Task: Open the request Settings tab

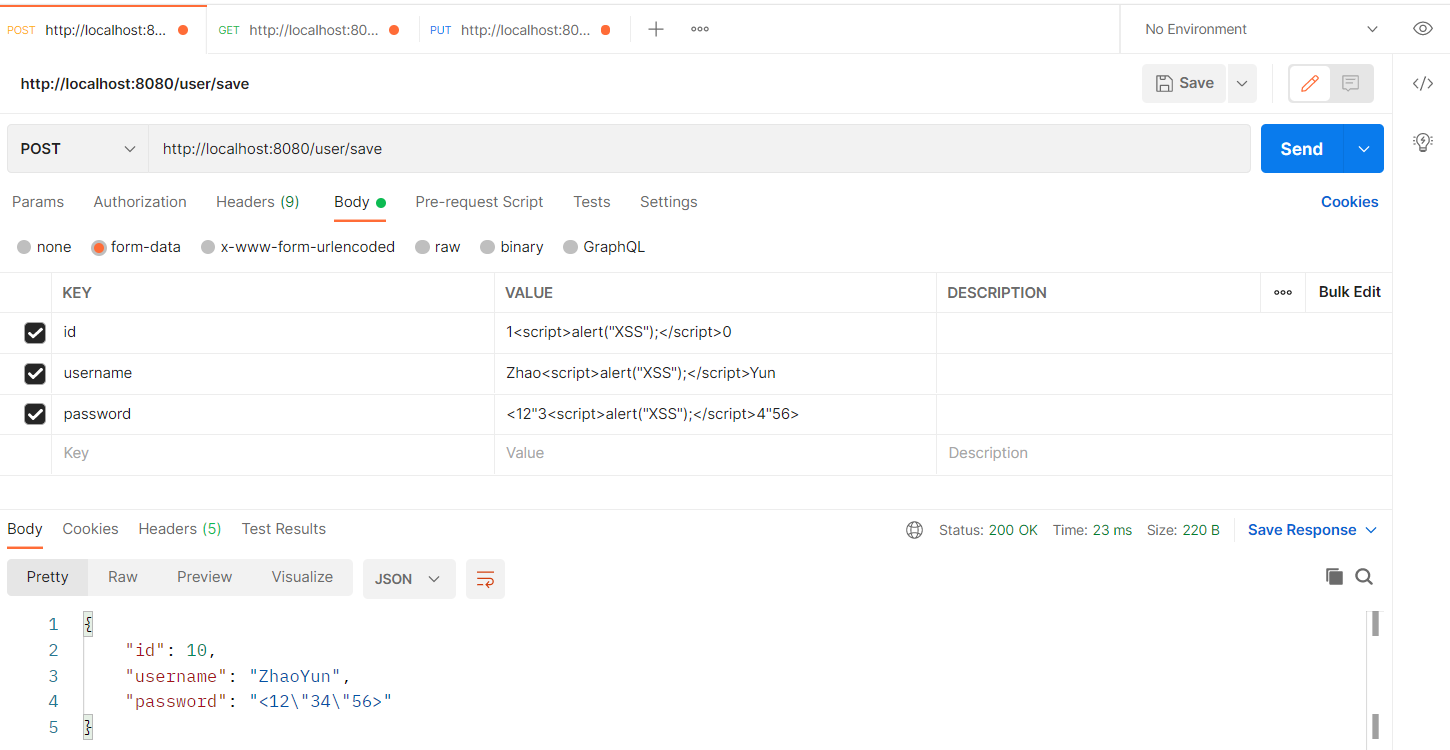Action: tap(669, 202)
